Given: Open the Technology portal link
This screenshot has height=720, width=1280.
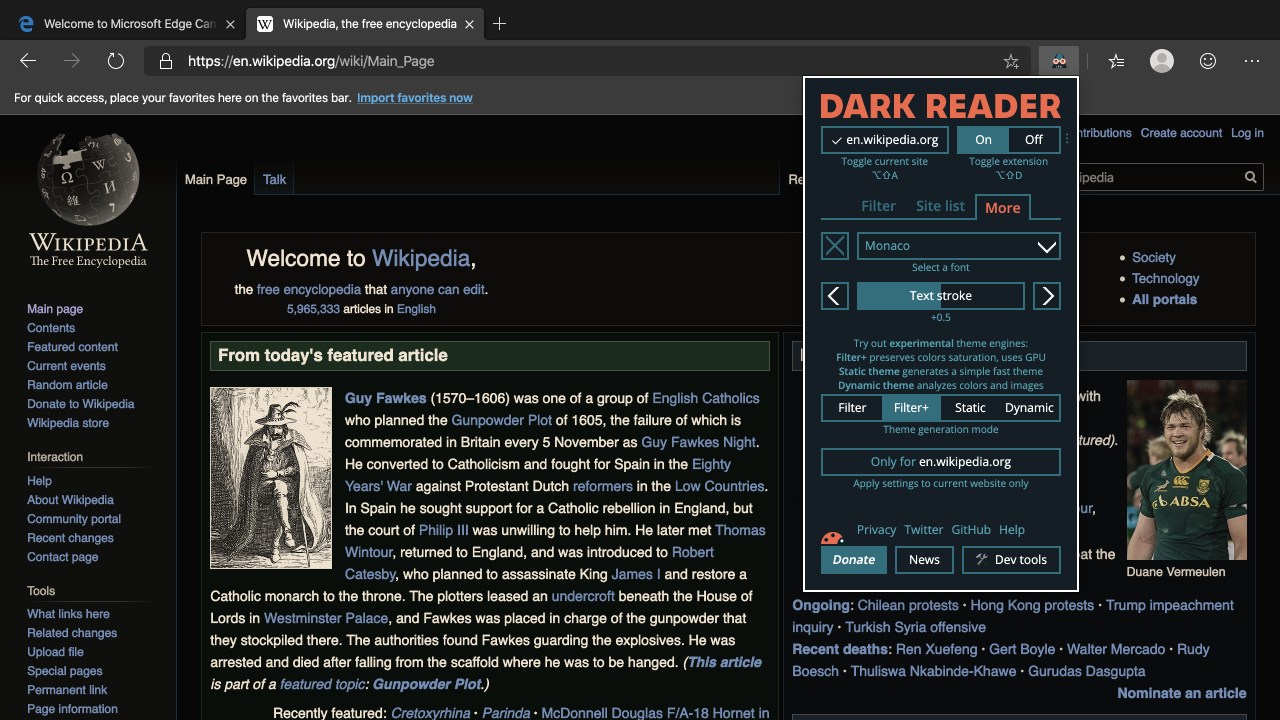Looking at the screenshot, I should 1165,279.
